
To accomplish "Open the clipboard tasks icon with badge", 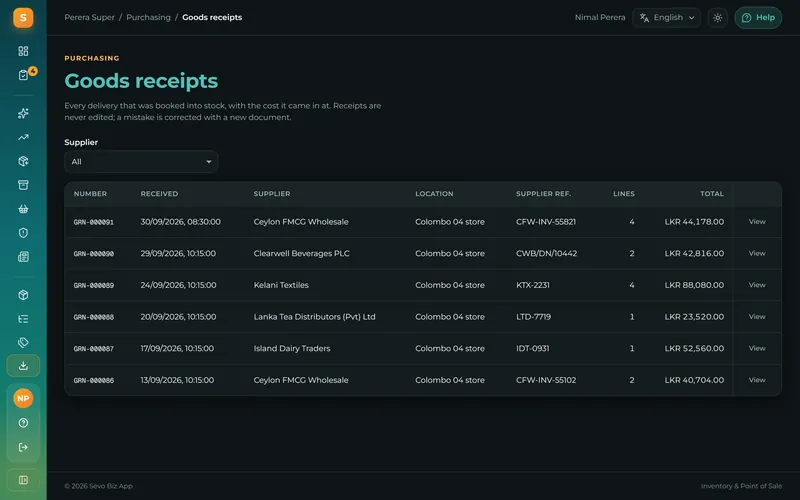I will 23,75.
